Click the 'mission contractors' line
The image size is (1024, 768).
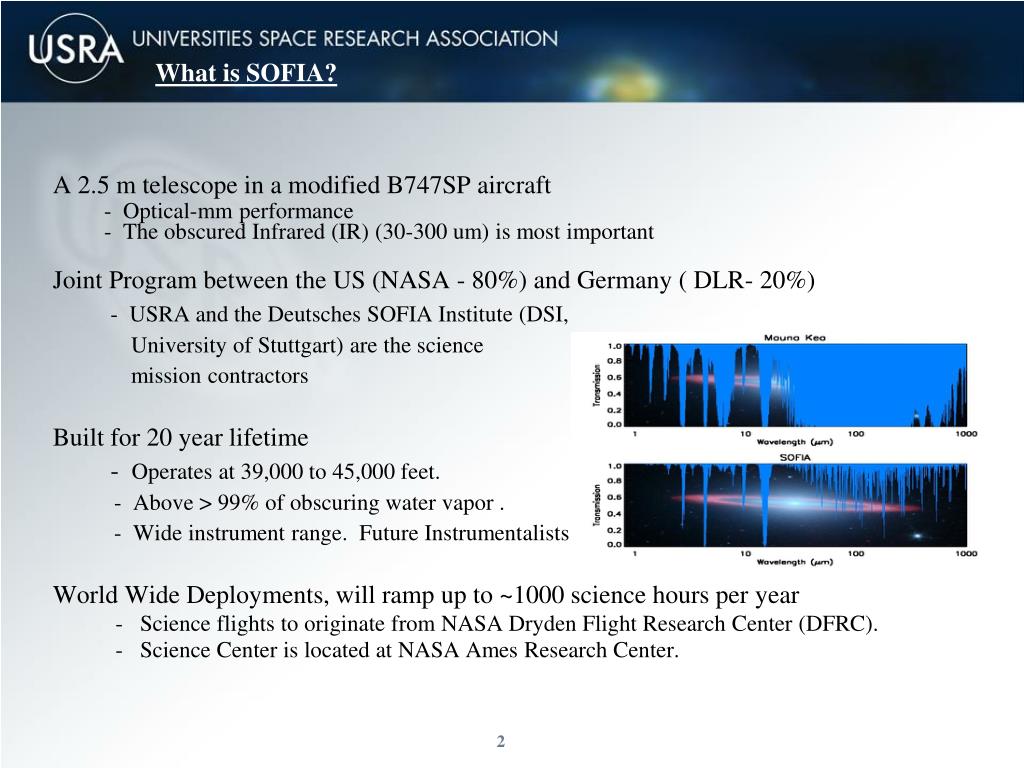click(x=219, y=376)
